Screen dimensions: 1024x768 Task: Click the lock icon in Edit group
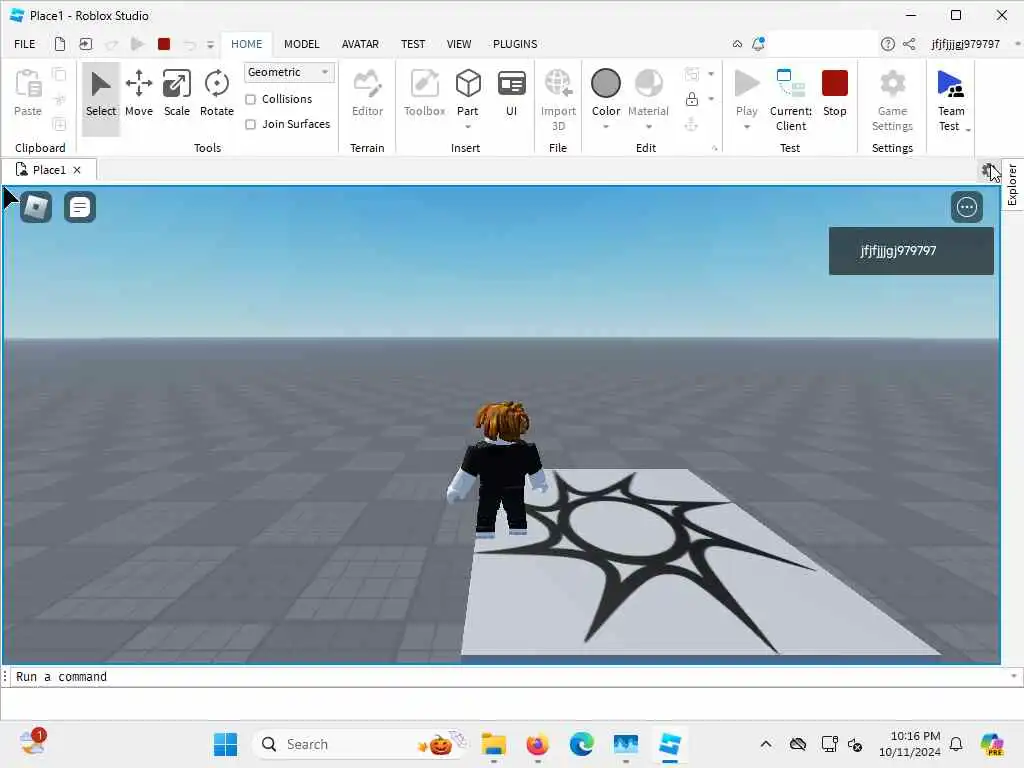coord(692,99)
